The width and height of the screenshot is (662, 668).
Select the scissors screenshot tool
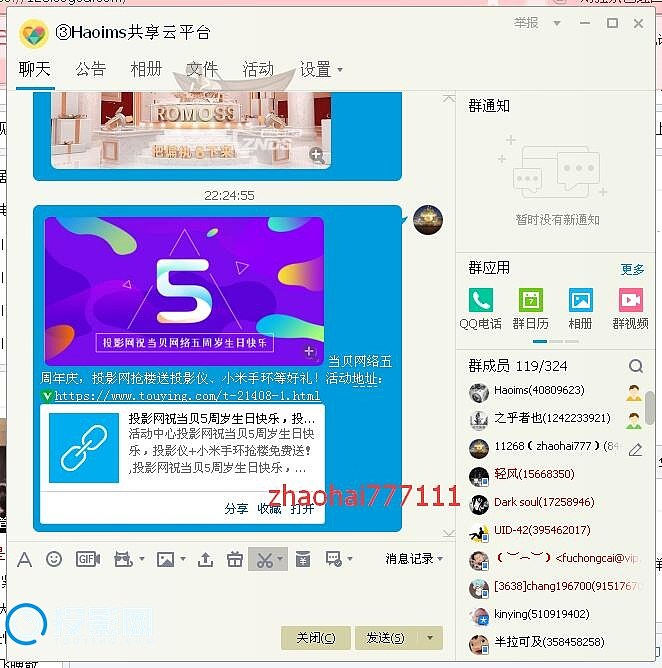point(265,559)
